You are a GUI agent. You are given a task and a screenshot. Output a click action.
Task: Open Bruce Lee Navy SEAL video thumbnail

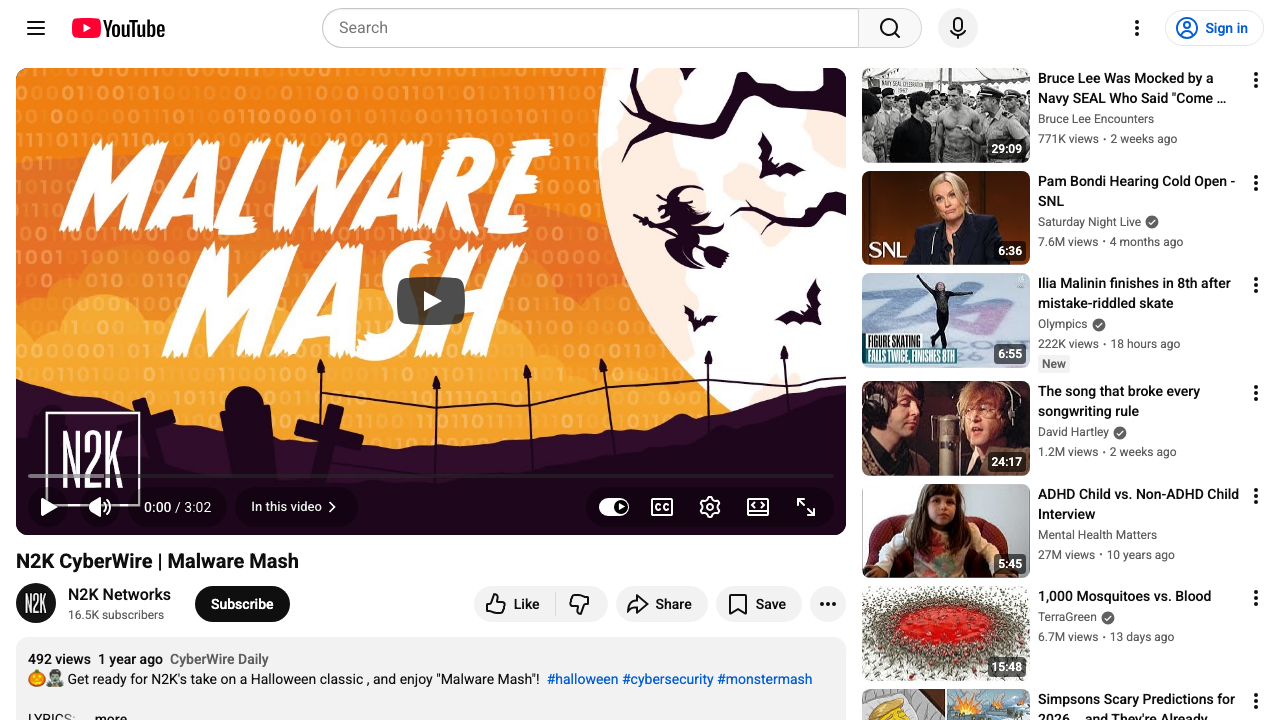tap(946, 115)
